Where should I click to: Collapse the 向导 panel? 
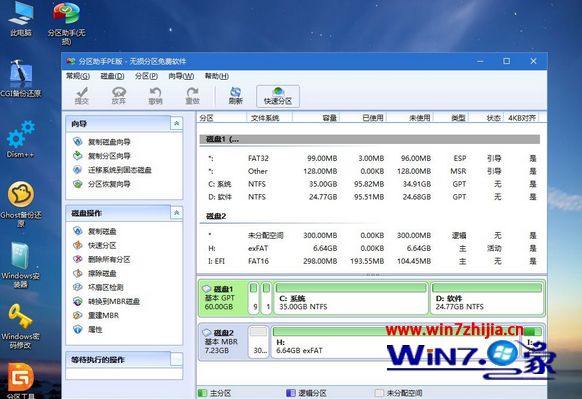click(177, 124)
